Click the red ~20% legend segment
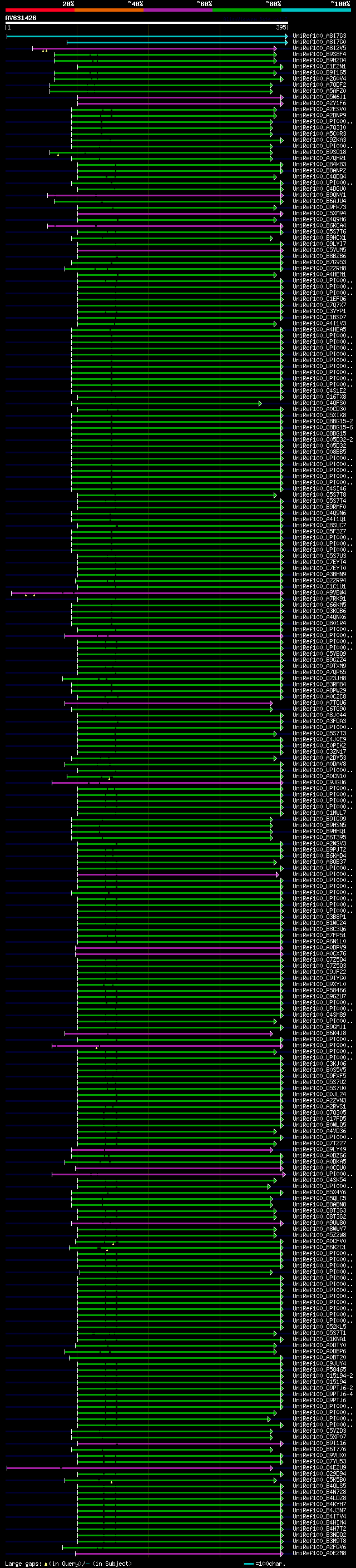The image size is (356, 1568). [x=39, y=10]
